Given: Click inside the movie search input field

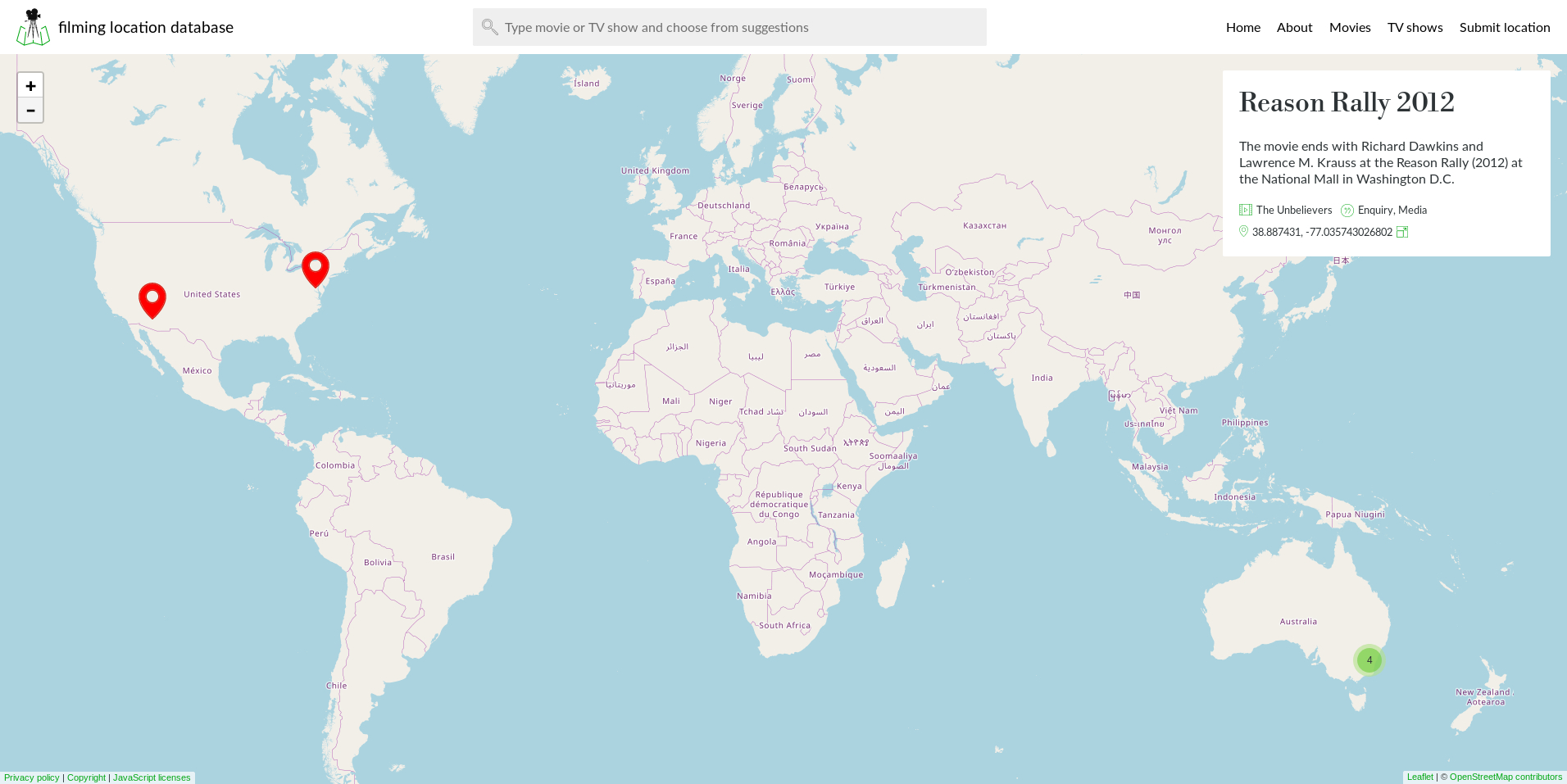Looking at the screenshot, I should tap(729, 27).
